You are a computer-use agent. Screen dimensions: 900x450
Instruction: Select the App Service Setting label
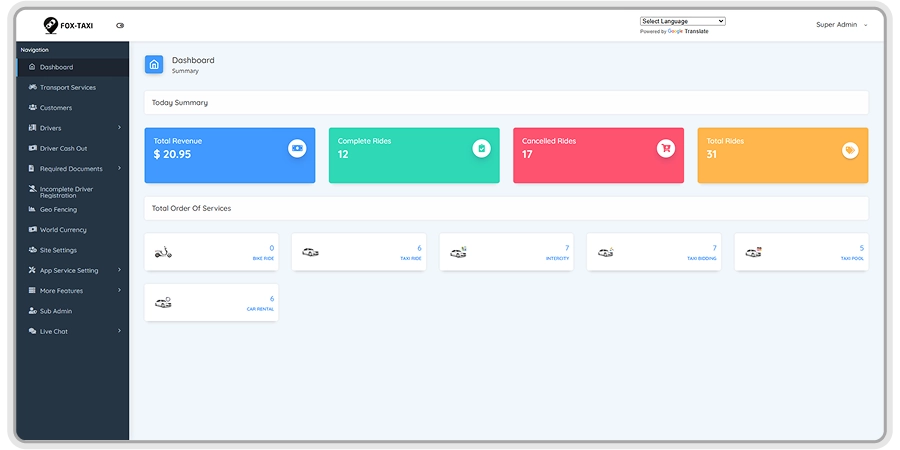click(69, 270)
